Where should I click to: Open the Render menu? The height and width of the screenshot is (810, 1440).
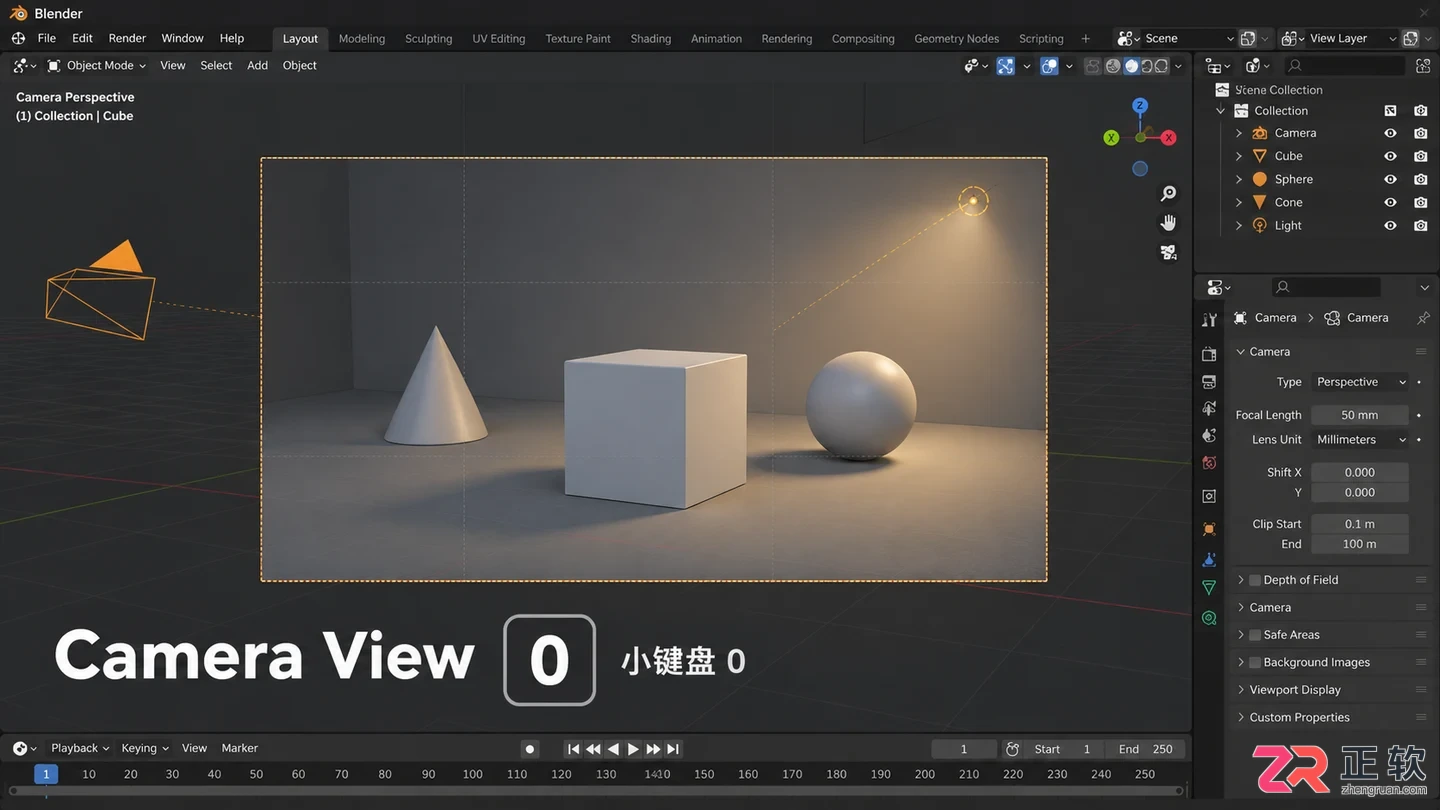(127, 38)
